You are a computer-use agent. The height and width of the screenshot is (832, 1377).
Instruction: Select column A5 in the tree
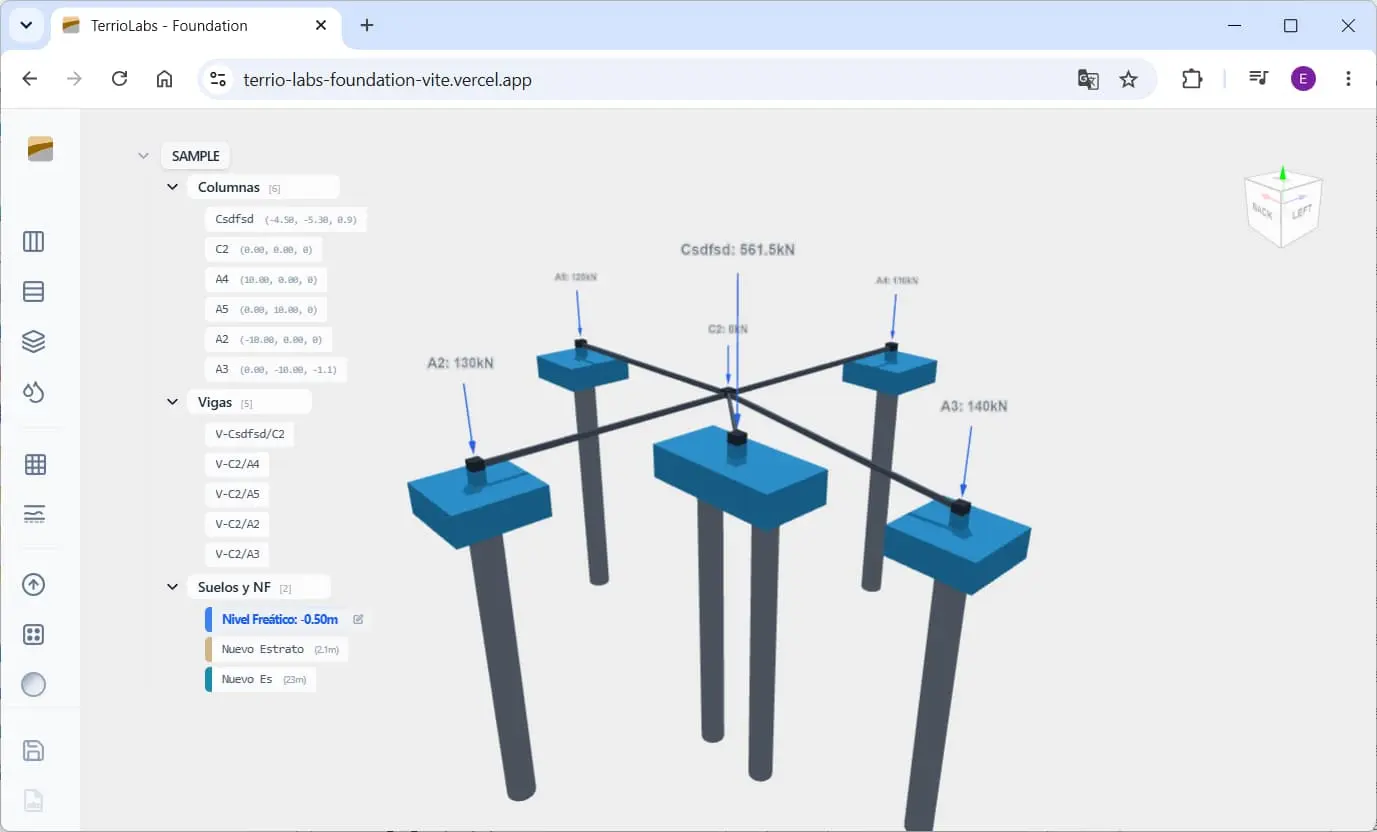[267, 309]
